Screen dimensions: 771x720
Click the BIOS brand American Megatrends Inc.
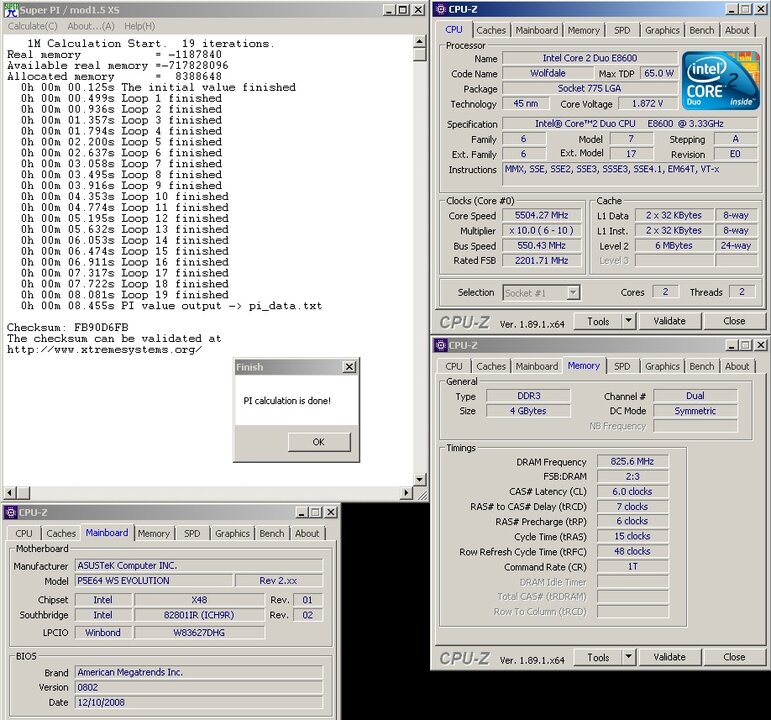tap(199, 672)
